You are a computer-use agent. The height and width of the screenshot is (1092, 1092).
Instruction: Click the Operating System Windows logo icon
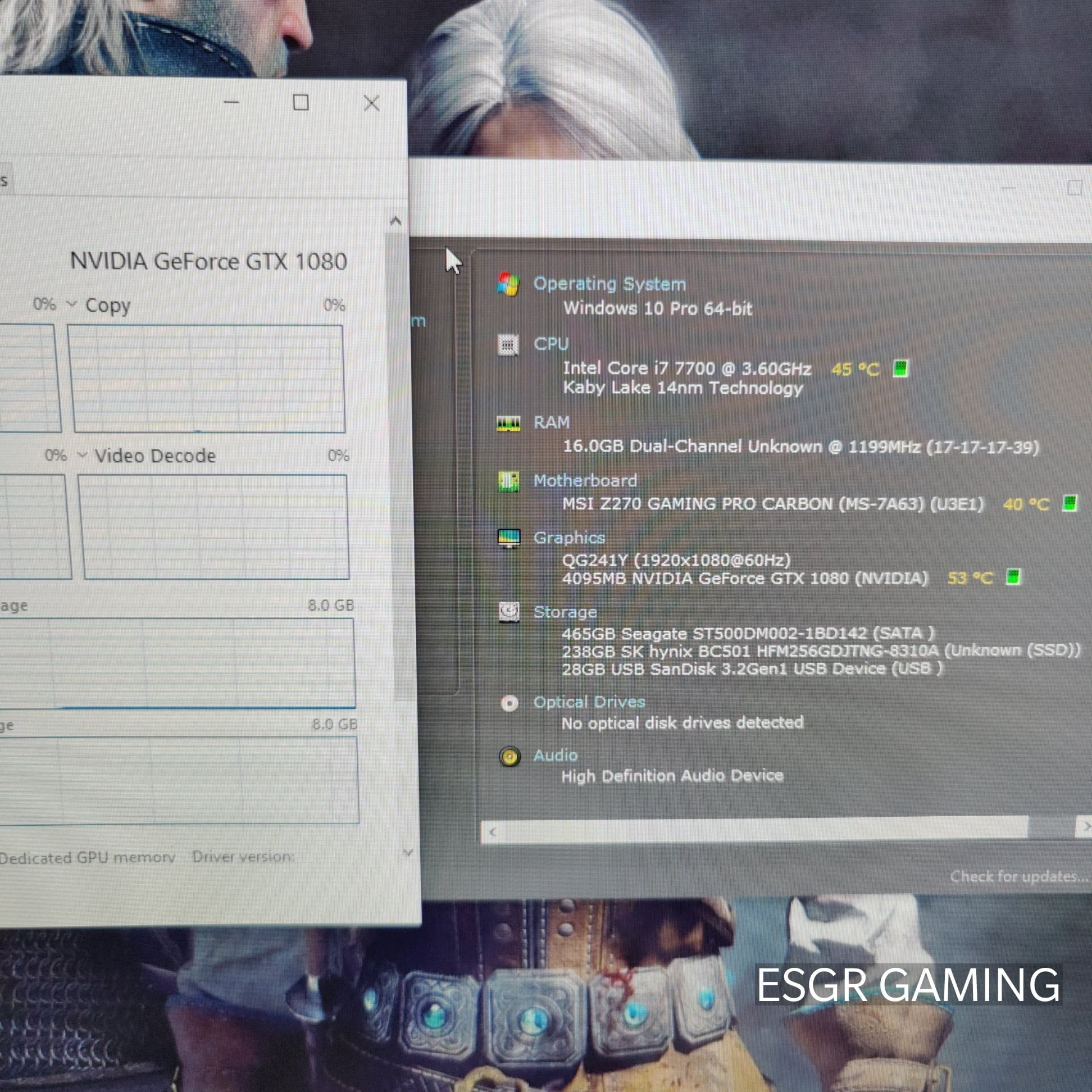pyautogui.click(x=508, y=284)
